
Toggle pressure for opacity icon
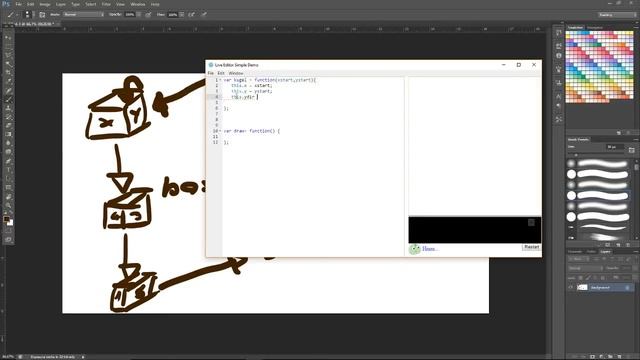click(148, 15)
